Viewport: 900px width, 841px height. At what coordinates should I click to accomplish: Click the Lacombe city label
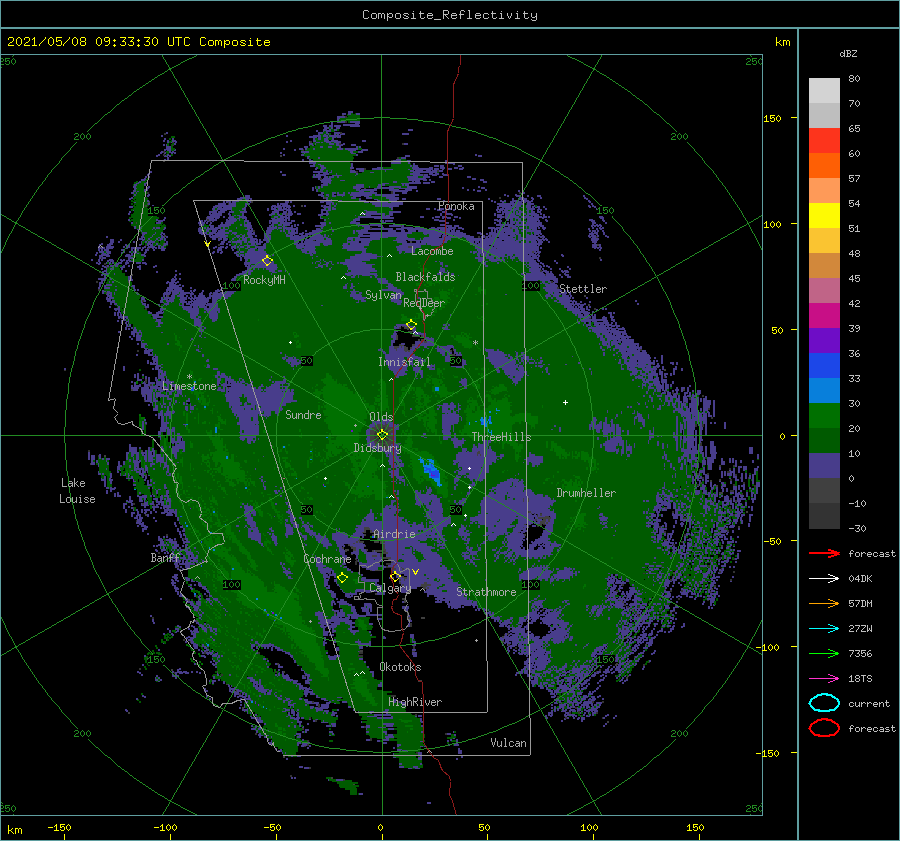tap(432, 251)
